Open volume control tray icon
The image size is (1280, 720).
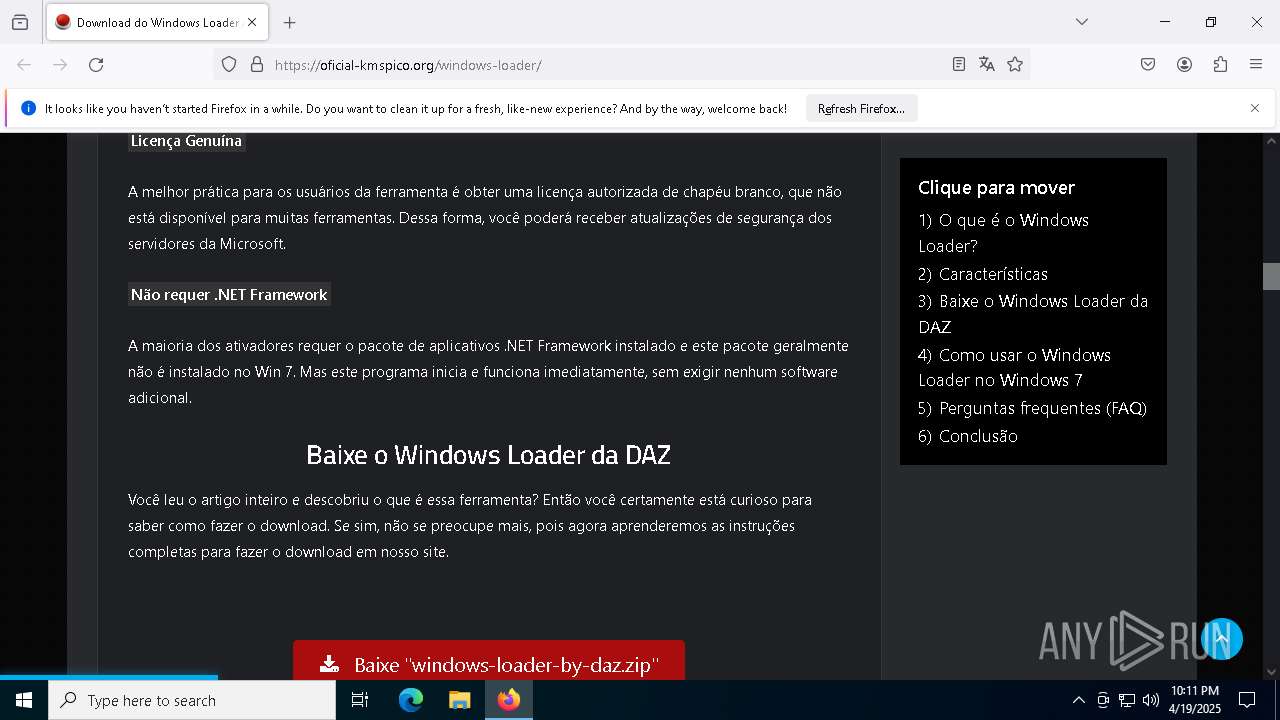pyautogui.click(x=1151, y=700)
